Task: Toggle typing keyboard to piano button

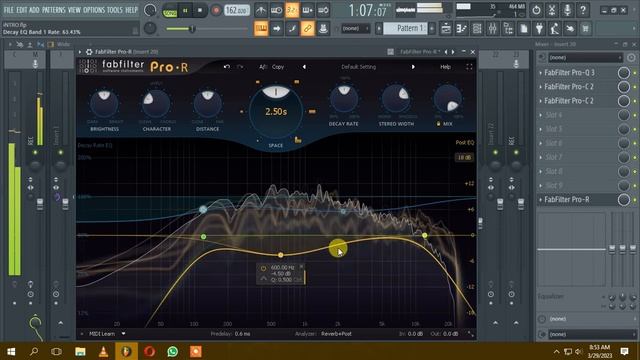Action: (261, 29)
